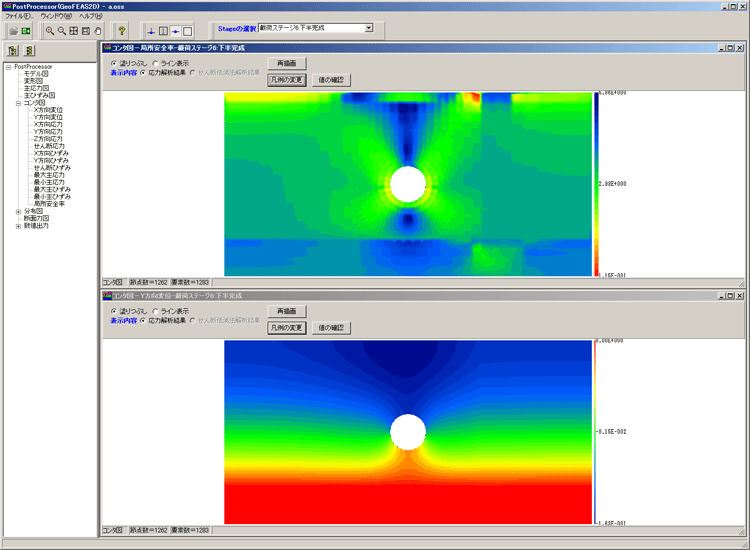Select モデル図 in the tree
This screenshot has height=550, width=750.
[x=36, y=74]
